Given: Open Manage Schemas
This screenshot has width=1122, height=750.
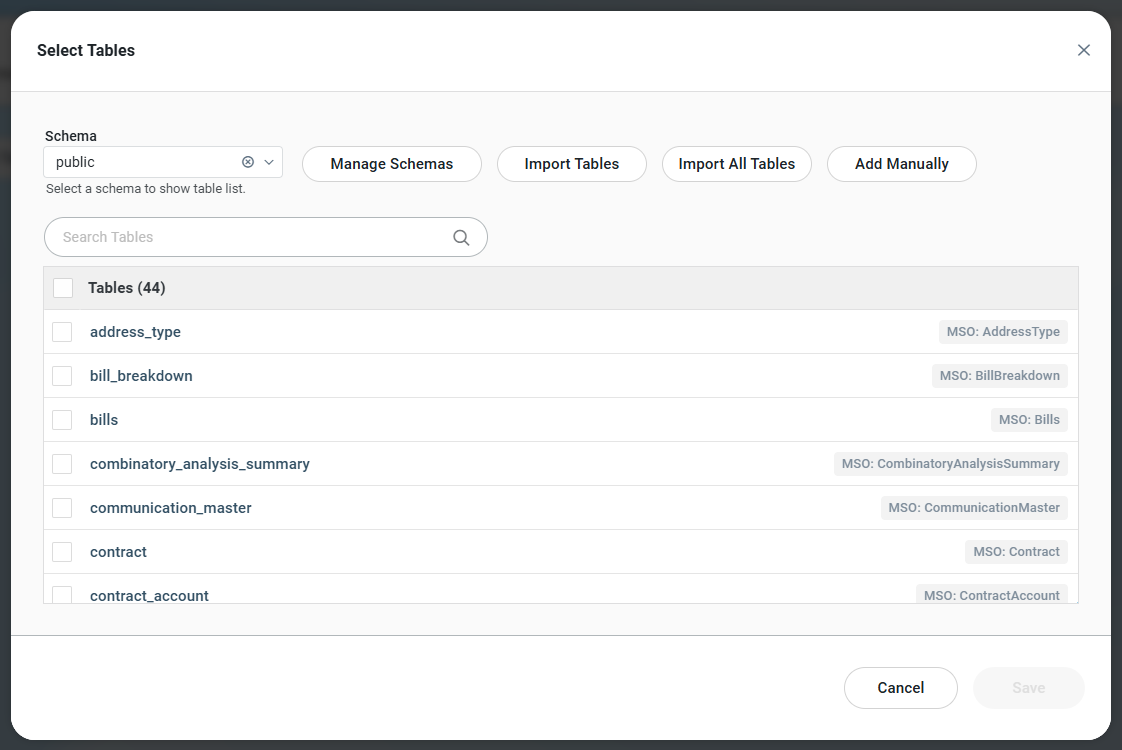Looking at the screenshot, I should 392,164.
